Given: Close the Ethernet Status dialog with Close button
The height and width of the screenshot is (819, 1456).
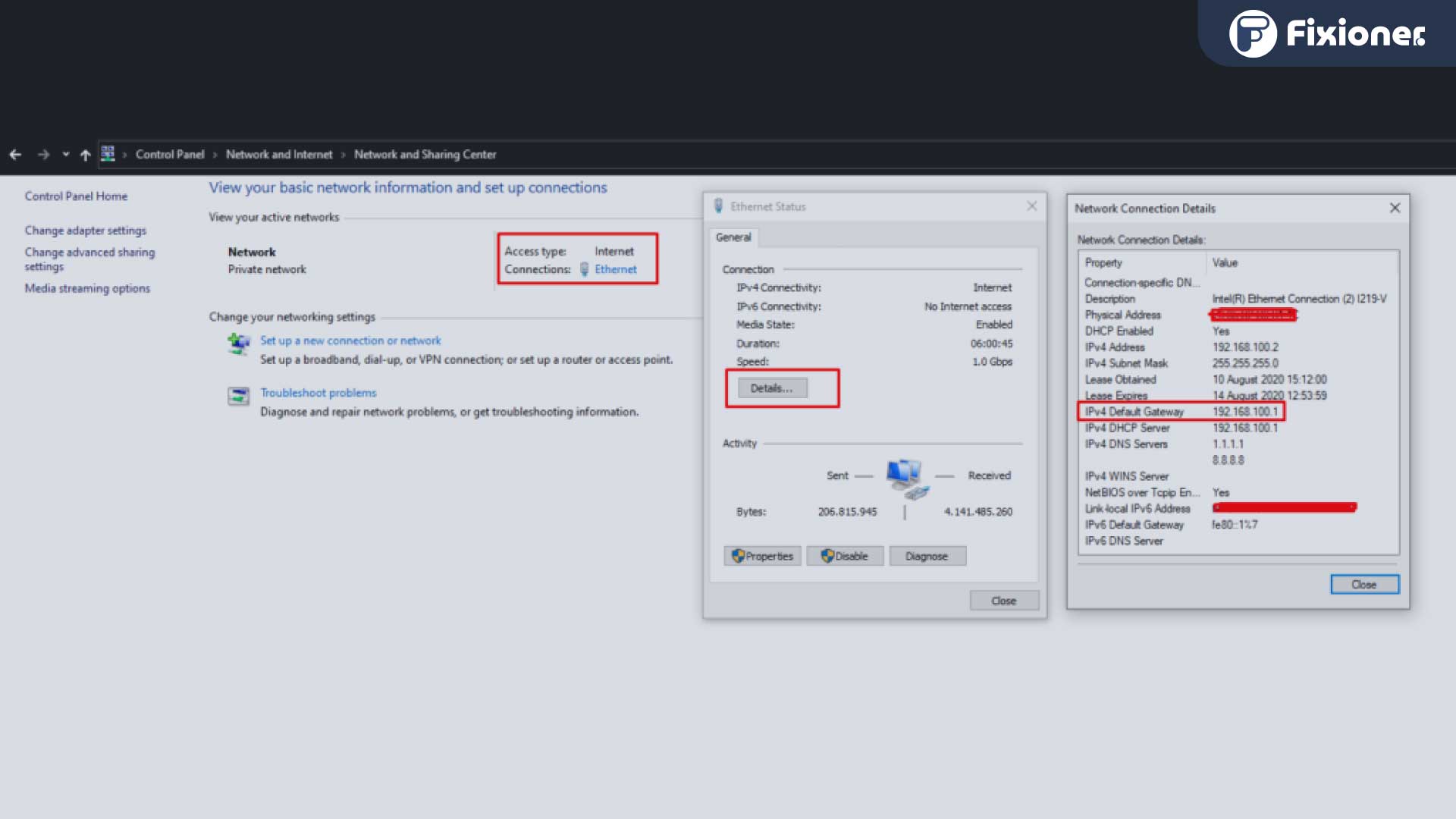Looking at the screenshot, I should coord(1004,601).
